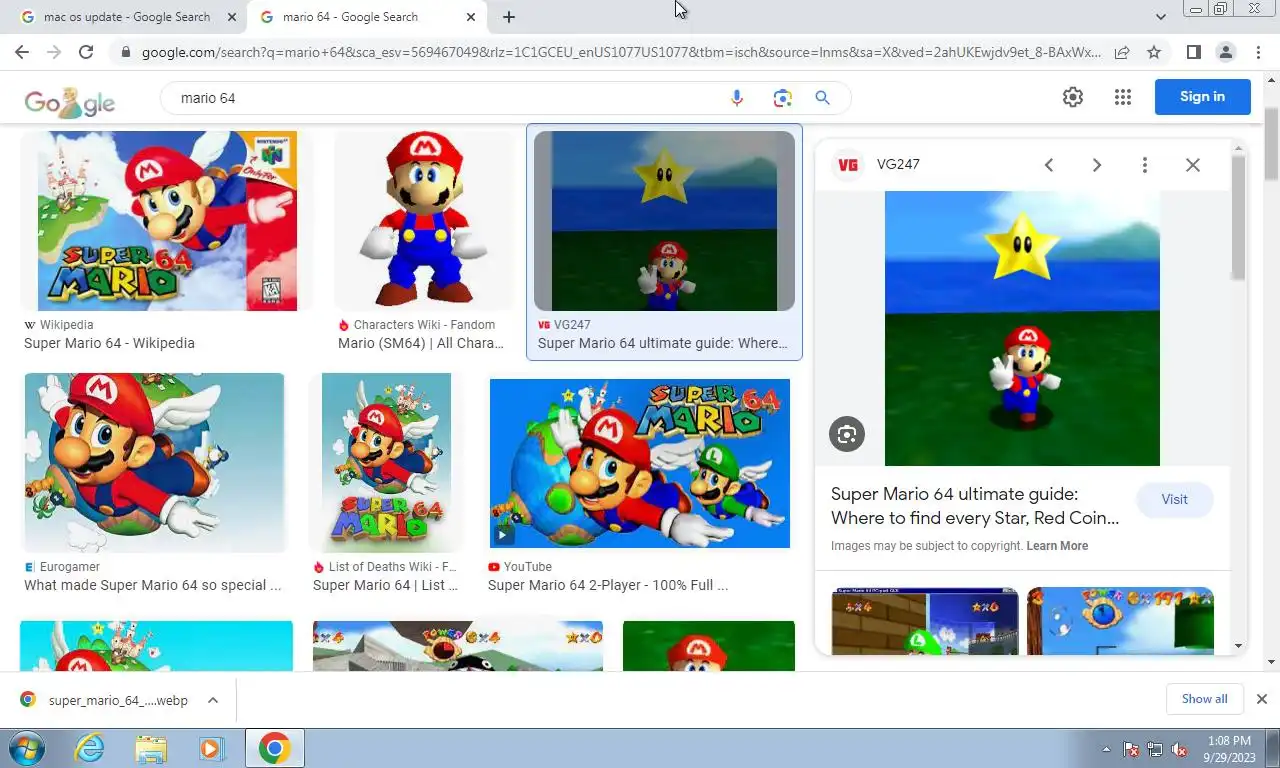The height and width of the screenshot is (768, 1280).
Task: Launch Internet Explorer from taskbar
Action: 90,748
